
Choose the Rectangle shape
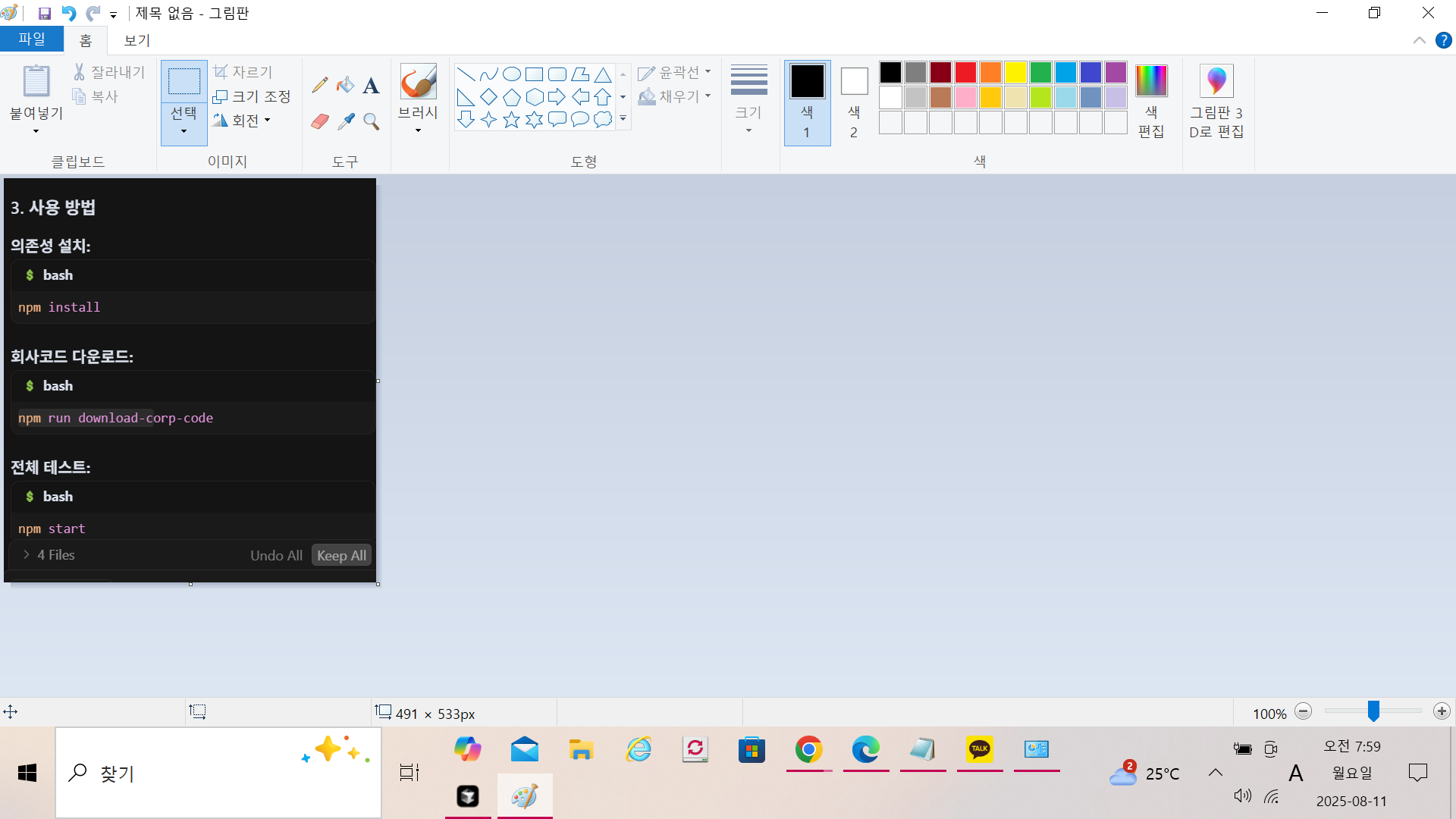coord(535,74)
